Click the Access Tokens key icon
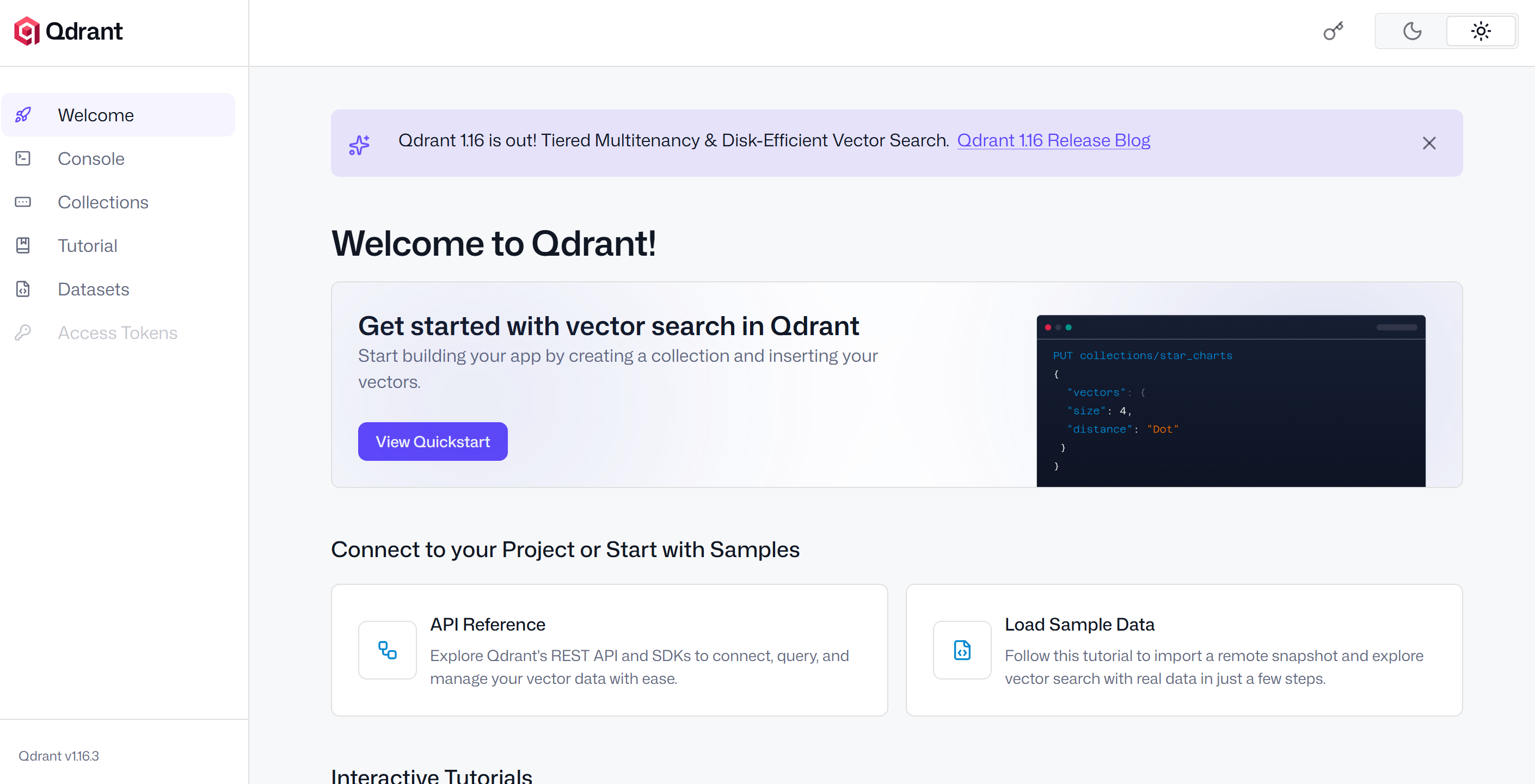This screenshot has height=784, width=1535. tap(23, 332)
